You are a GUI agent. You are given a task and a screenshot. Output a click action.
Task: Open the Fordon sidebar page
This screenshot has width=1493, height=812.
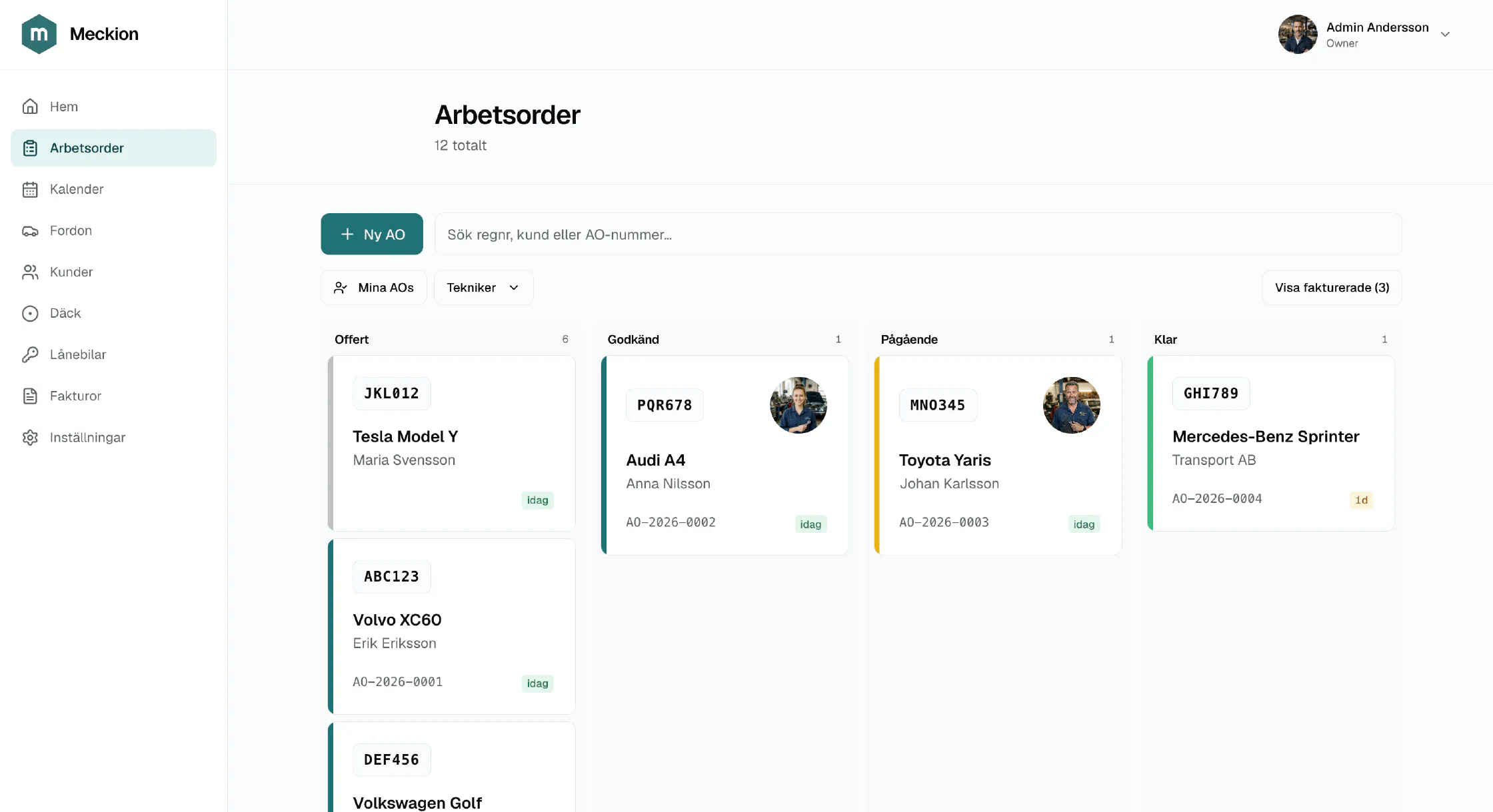(x=113, y=230)
